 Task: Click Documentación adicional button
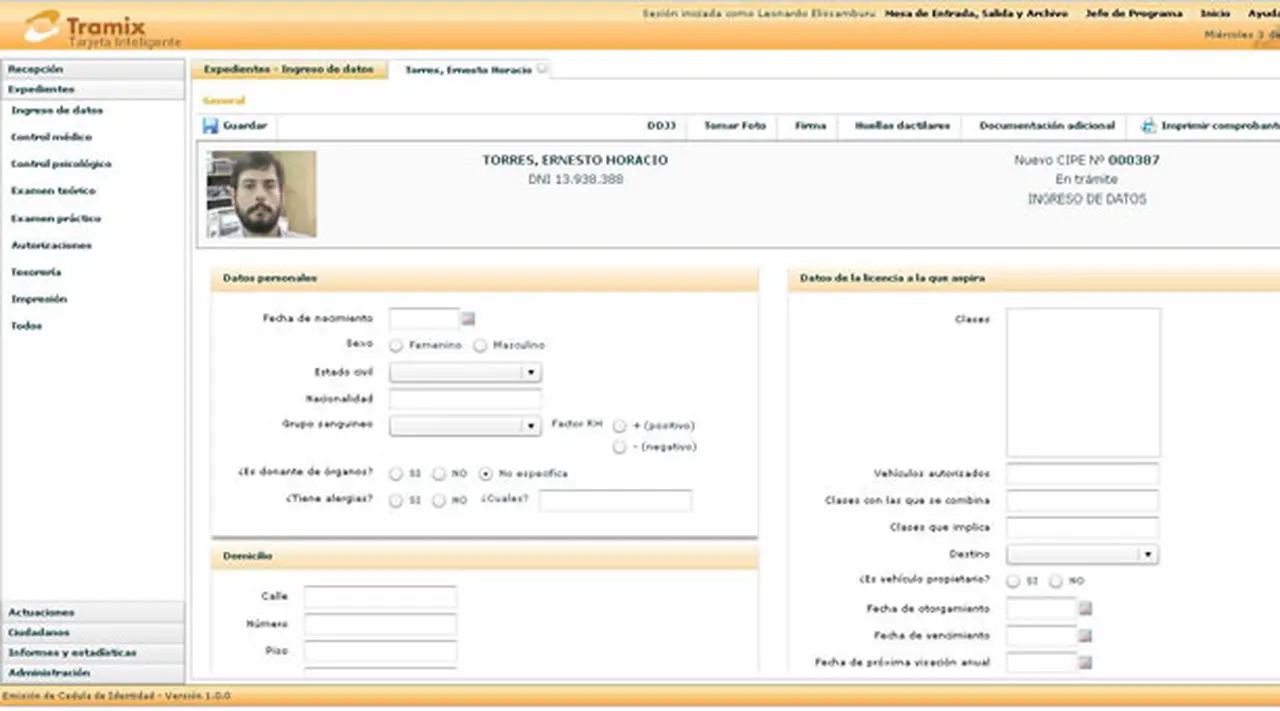click(x=1047, y=126)
